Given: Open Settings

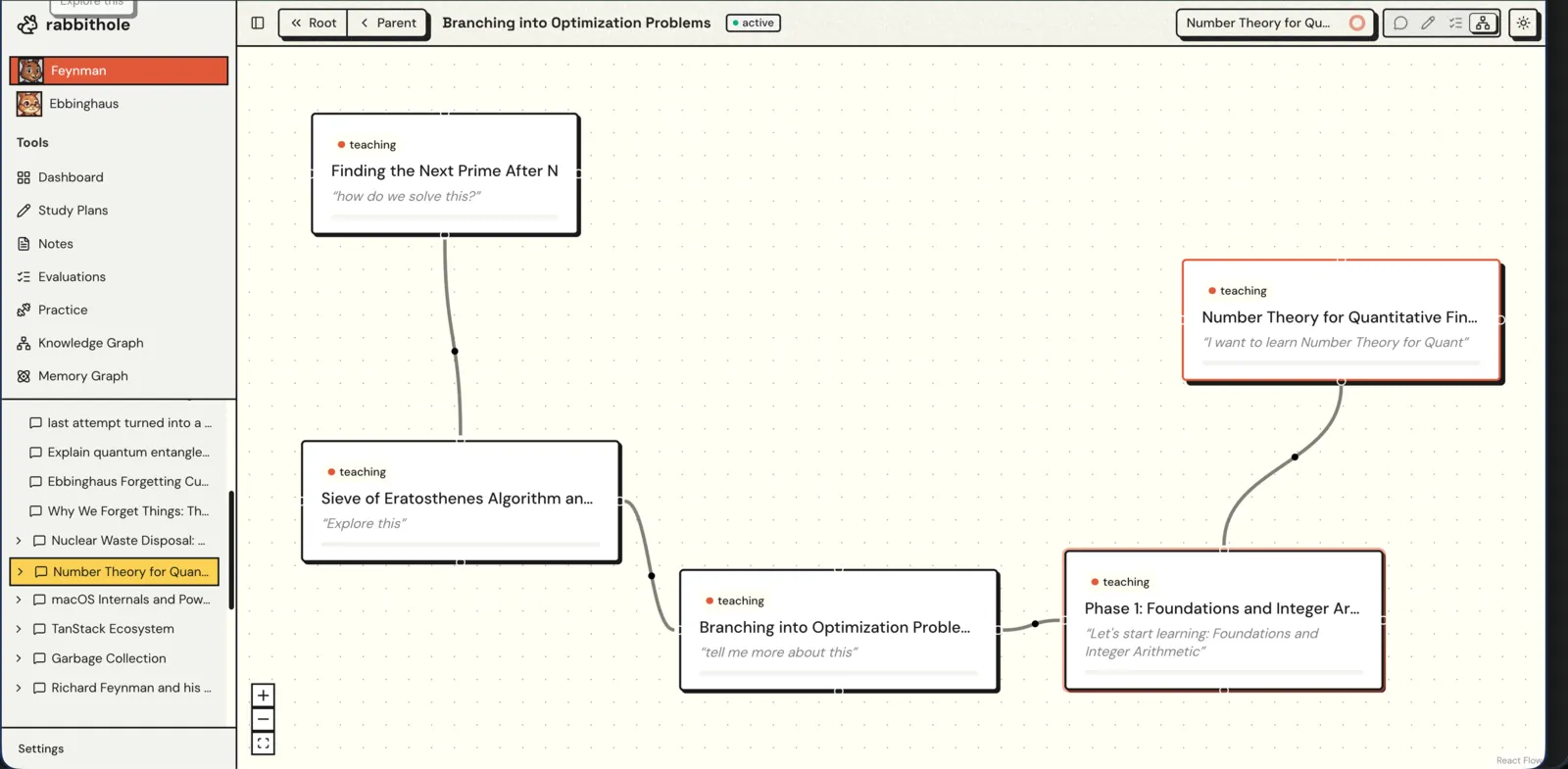Looking at the screenshot, I should tap(41, 748).
